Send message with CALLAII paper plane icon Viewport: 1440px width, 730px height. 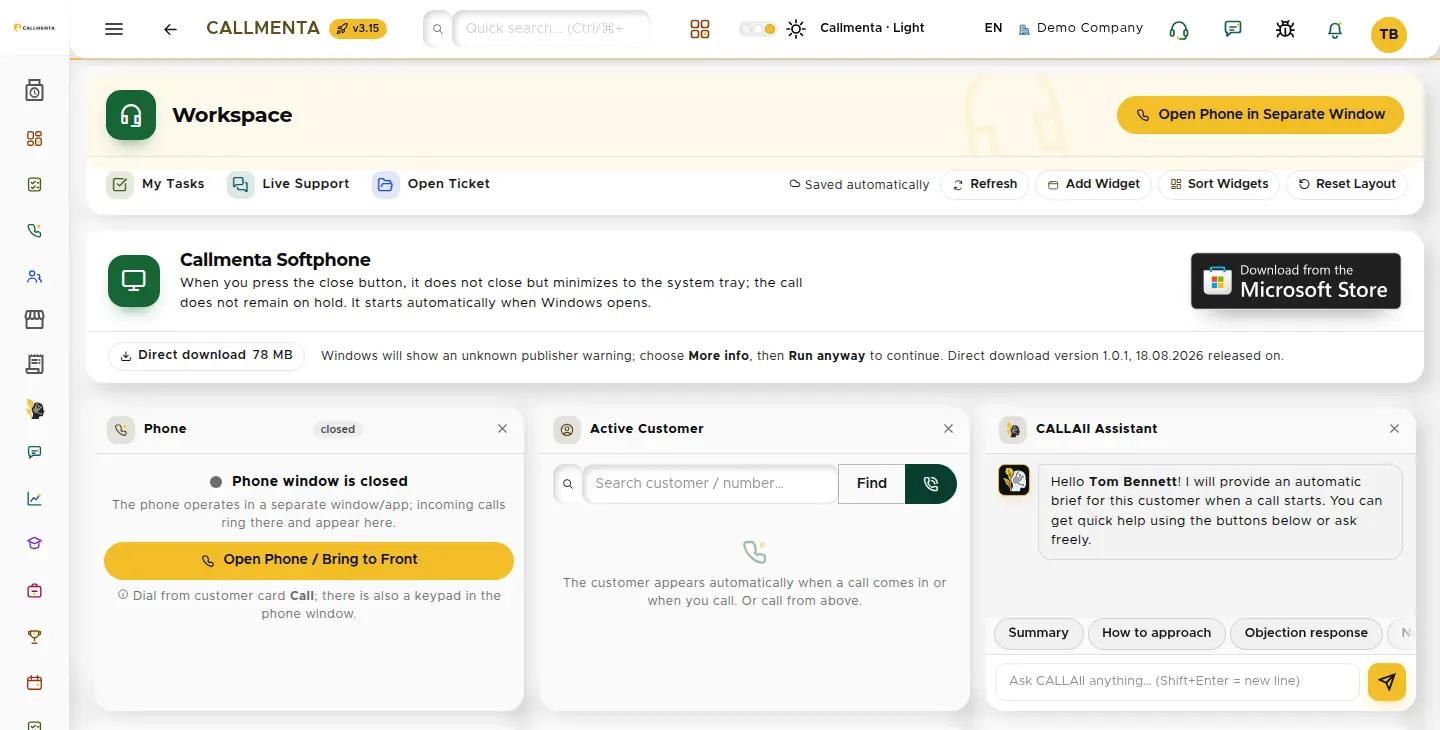click(x=1387, y=682)
